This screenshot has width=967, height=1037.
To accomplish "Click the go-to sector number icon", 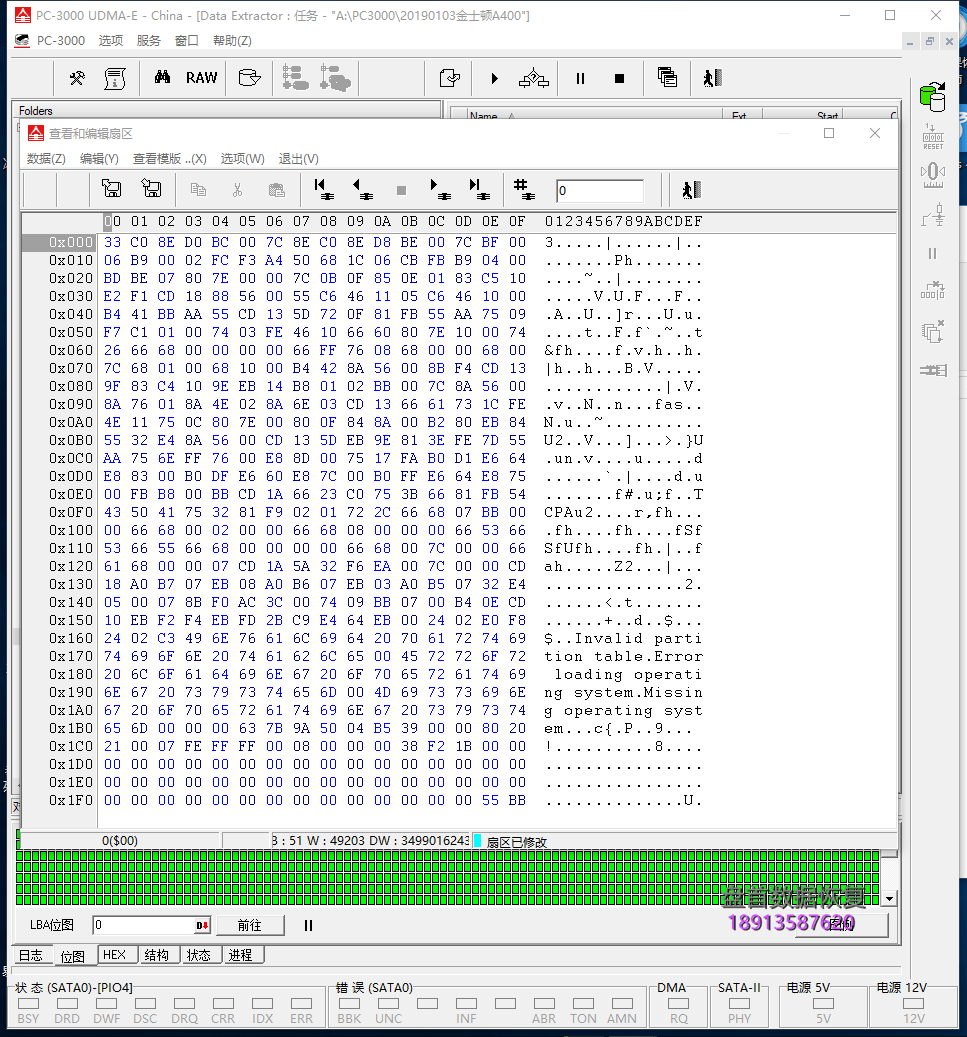I will 524,189.
